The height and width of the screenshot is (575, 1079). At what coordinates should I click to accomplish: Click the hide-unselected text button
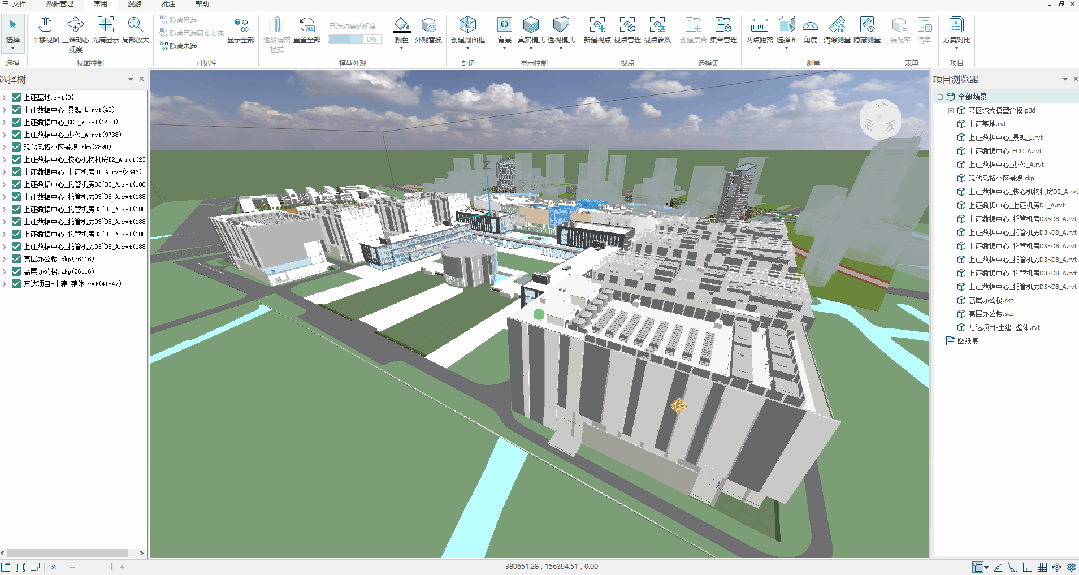[179, 45]
